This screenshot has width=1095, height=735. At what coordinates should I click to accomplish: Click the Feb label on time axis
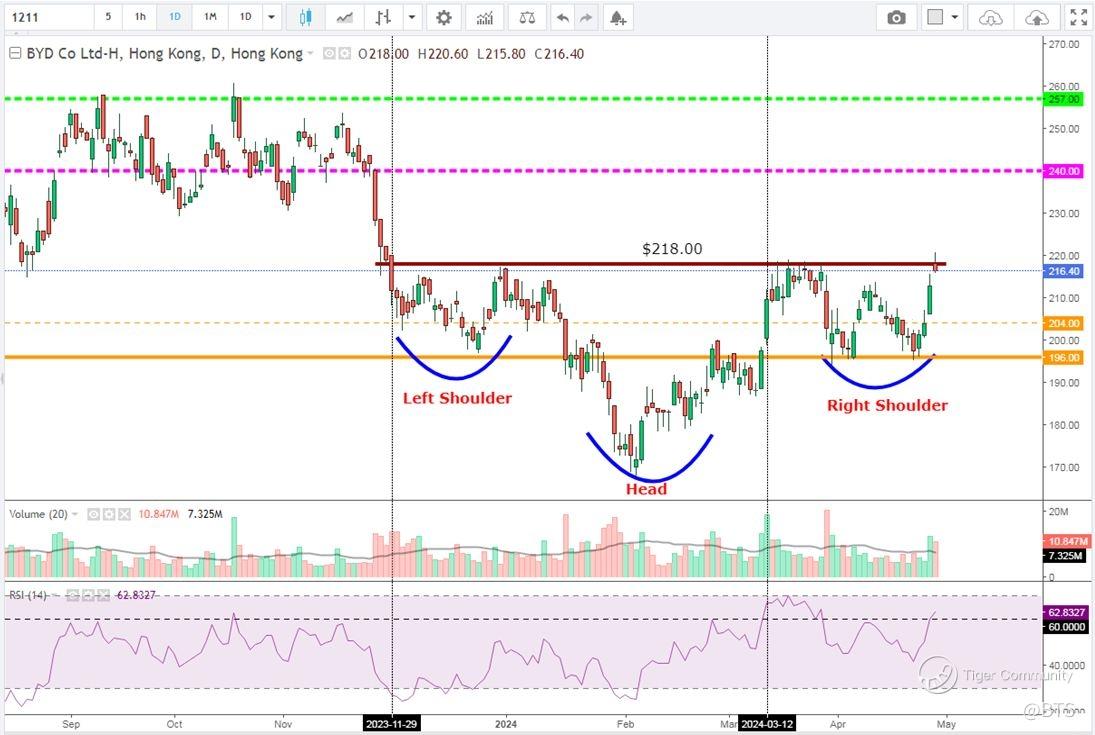[x=626, y=724]
